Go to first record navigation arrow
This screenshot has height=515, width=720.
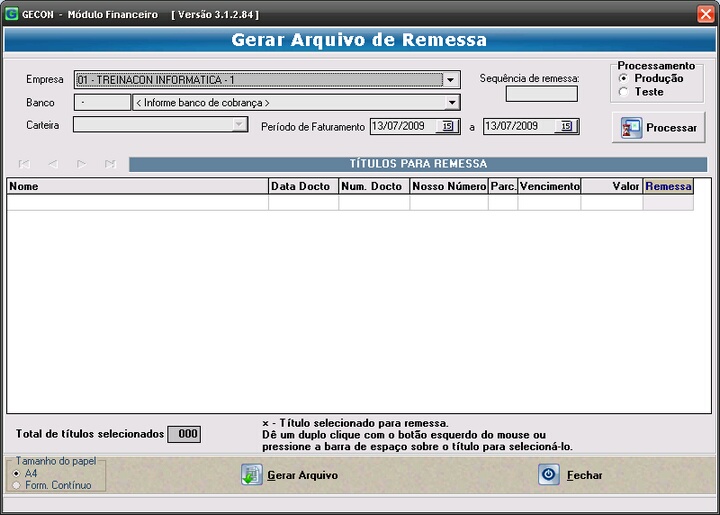coord(24,164)
